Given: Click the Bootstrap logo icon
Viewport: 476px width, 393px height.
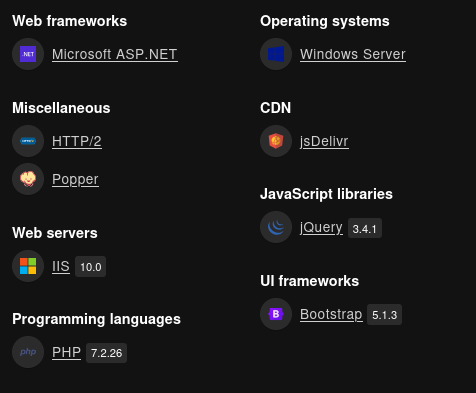Looking at the screenshot, I should 276,314.
